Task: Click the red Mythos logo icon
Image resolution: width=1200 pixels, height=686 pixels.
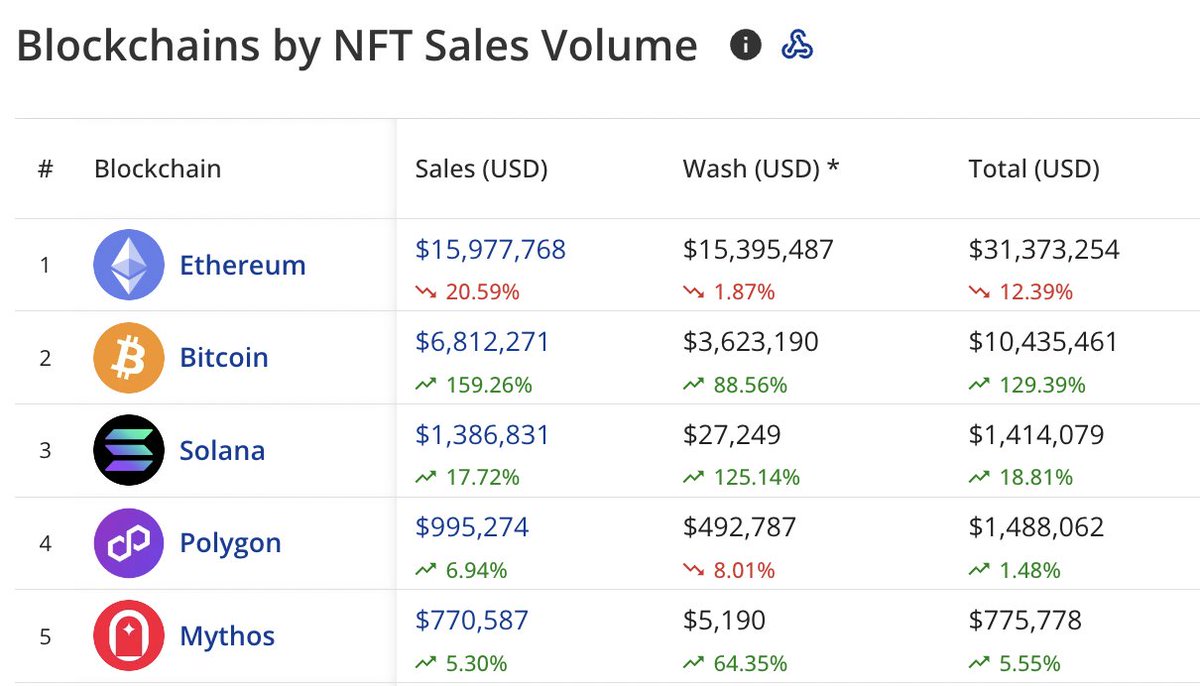Action: (x=128, y=635)
